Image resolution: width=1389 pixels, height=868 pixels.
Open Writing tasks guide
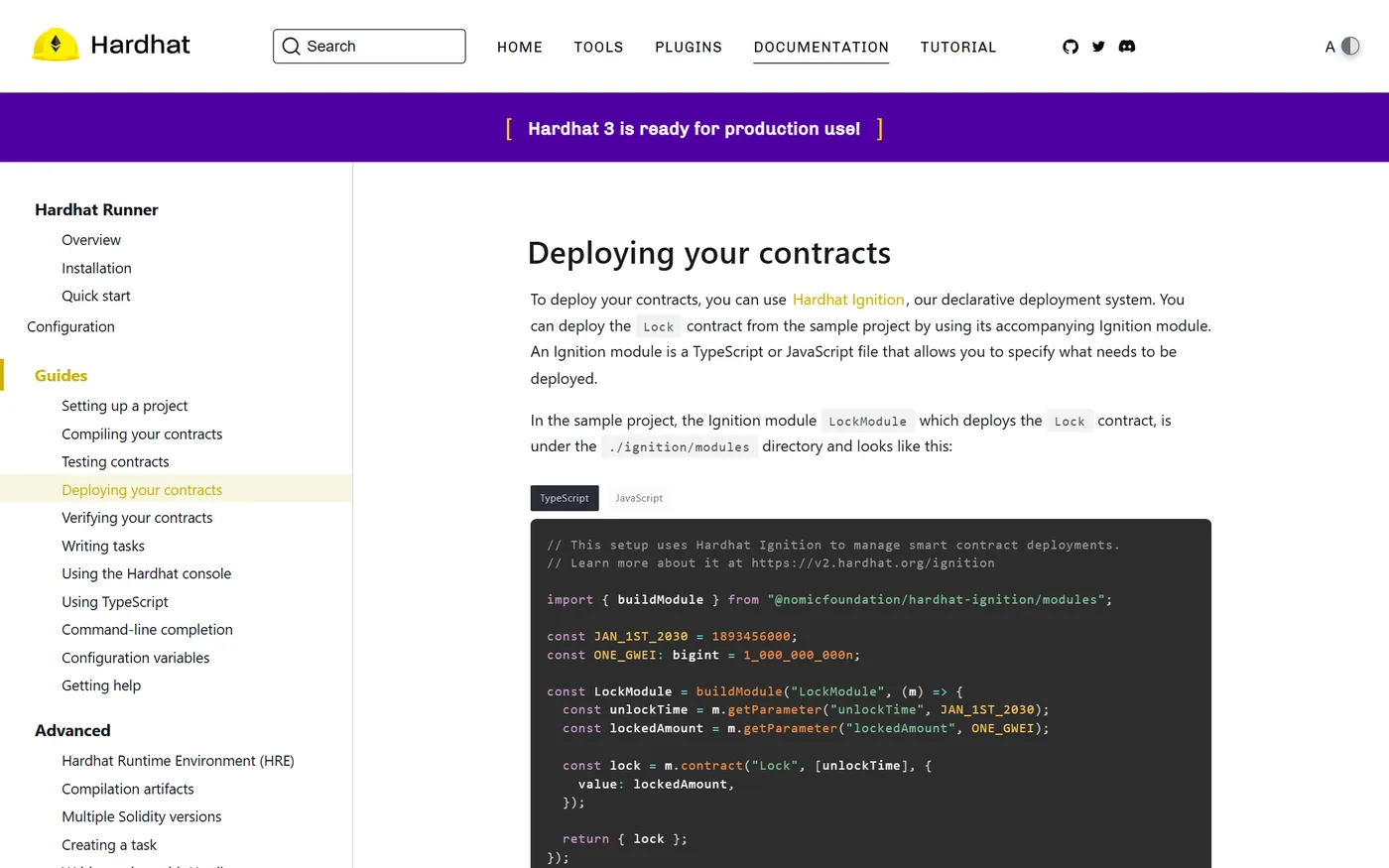pyautogui.click(x=103, y=546)
